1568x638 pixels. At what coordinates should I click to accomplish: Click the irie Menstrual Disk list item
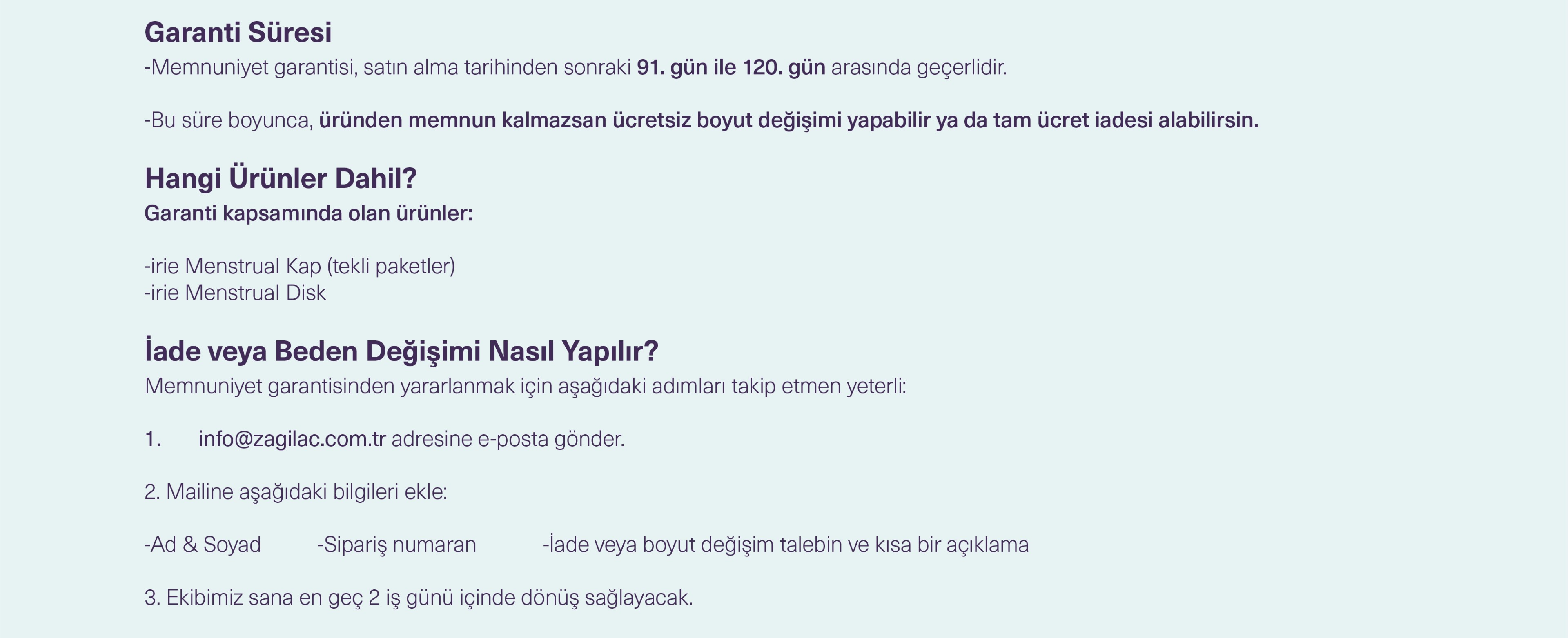coord(236,293)
